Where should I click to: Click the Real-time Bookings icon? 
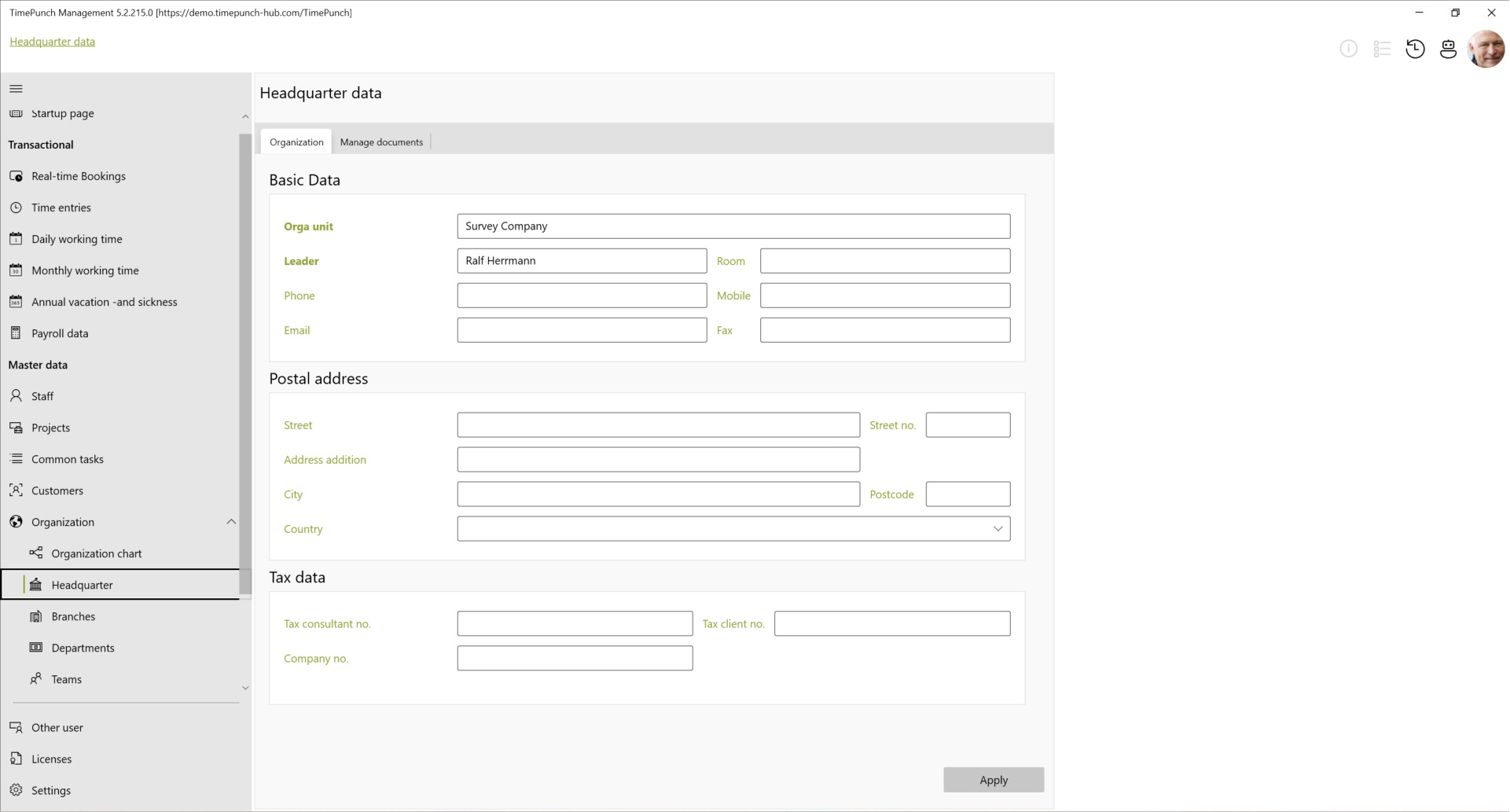pos(16,176)
